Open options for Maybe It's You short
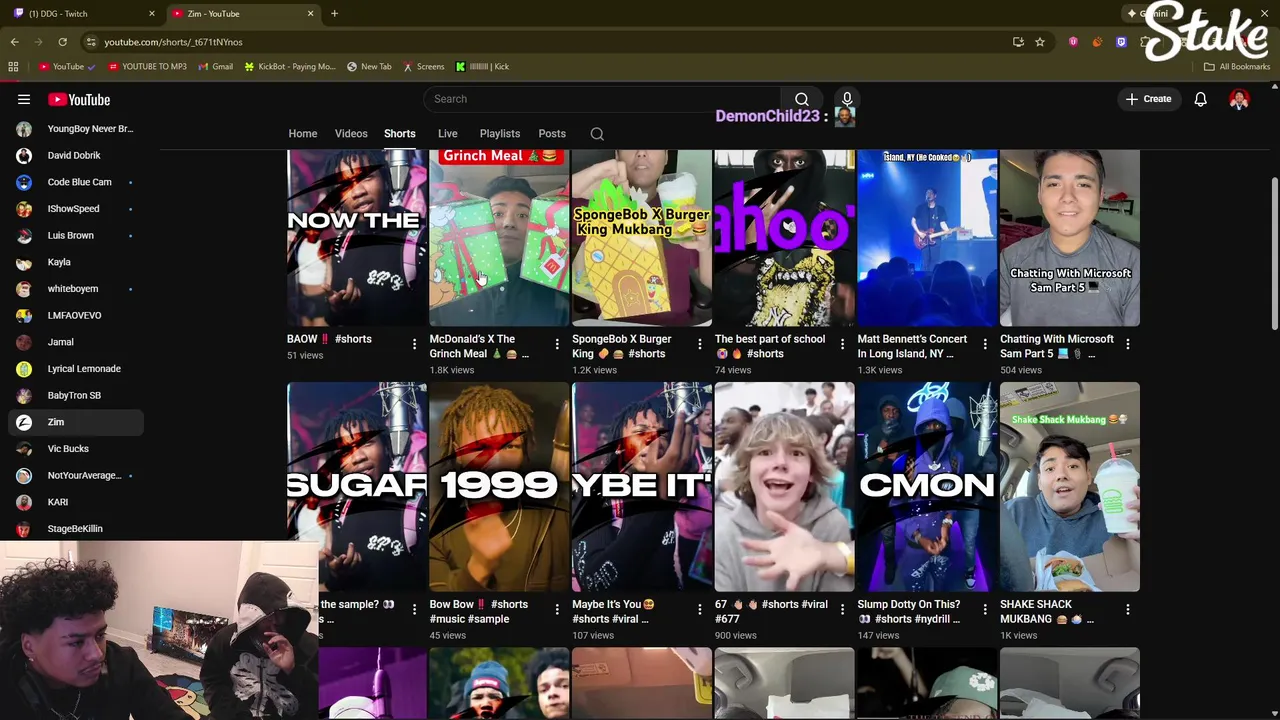This screenshot has height=720, width=1280. click(x=699, y=609)
